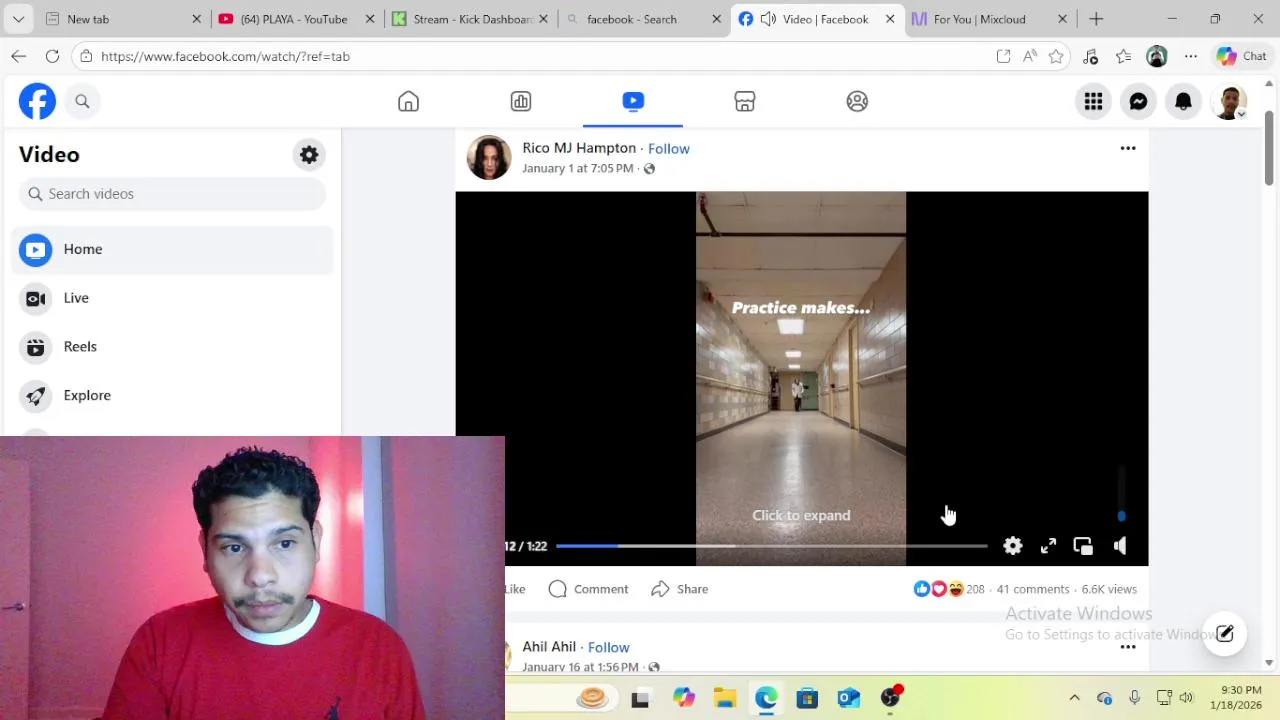The image size is (1280, 720).
Task: Open the Copilot Chat button
Action: point(1241,57)
